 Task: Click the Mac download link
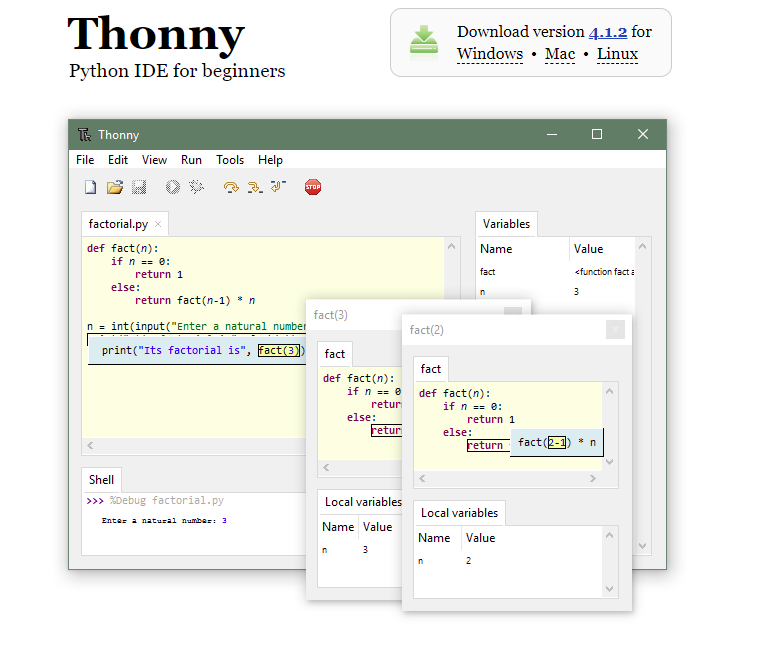coord(560,54)
